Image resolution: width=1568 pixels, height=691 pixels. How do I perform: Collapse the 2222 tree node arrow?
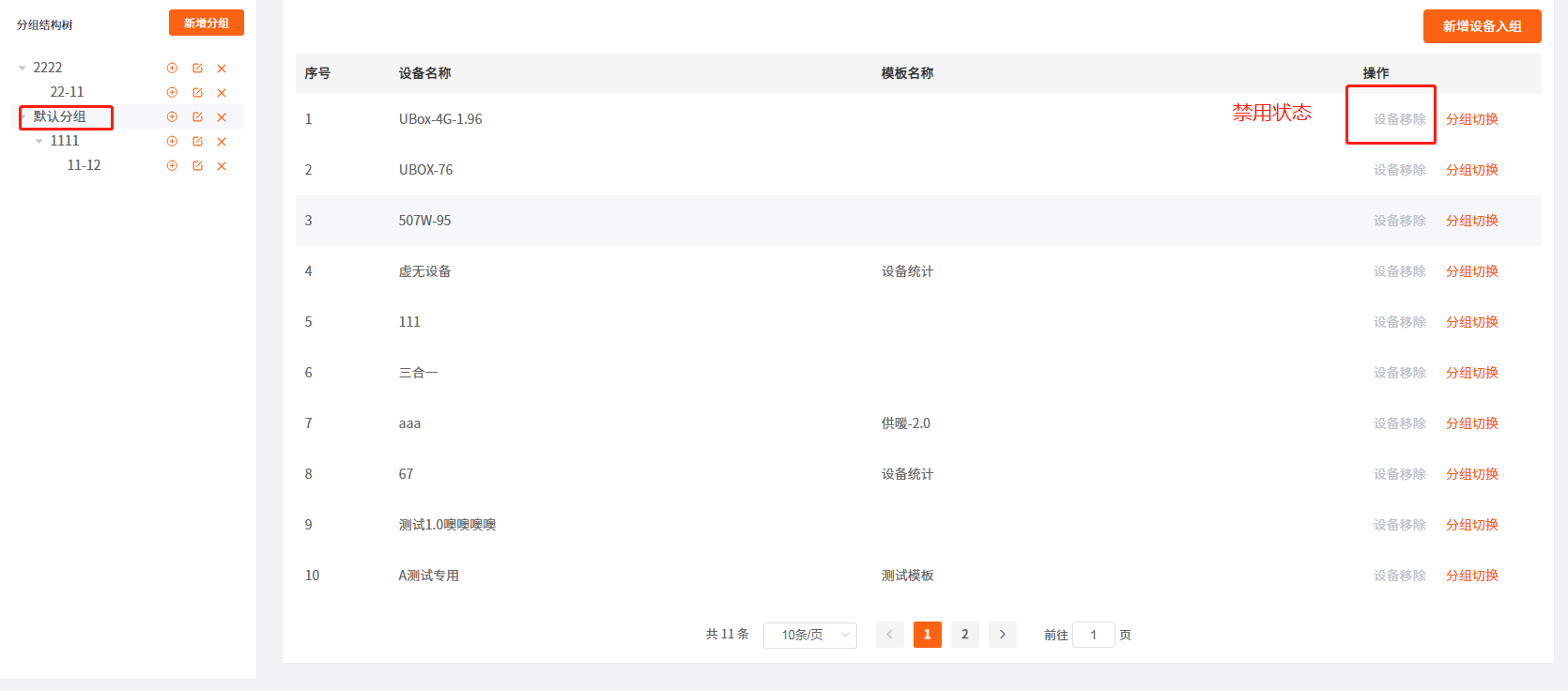coord(23,69)
